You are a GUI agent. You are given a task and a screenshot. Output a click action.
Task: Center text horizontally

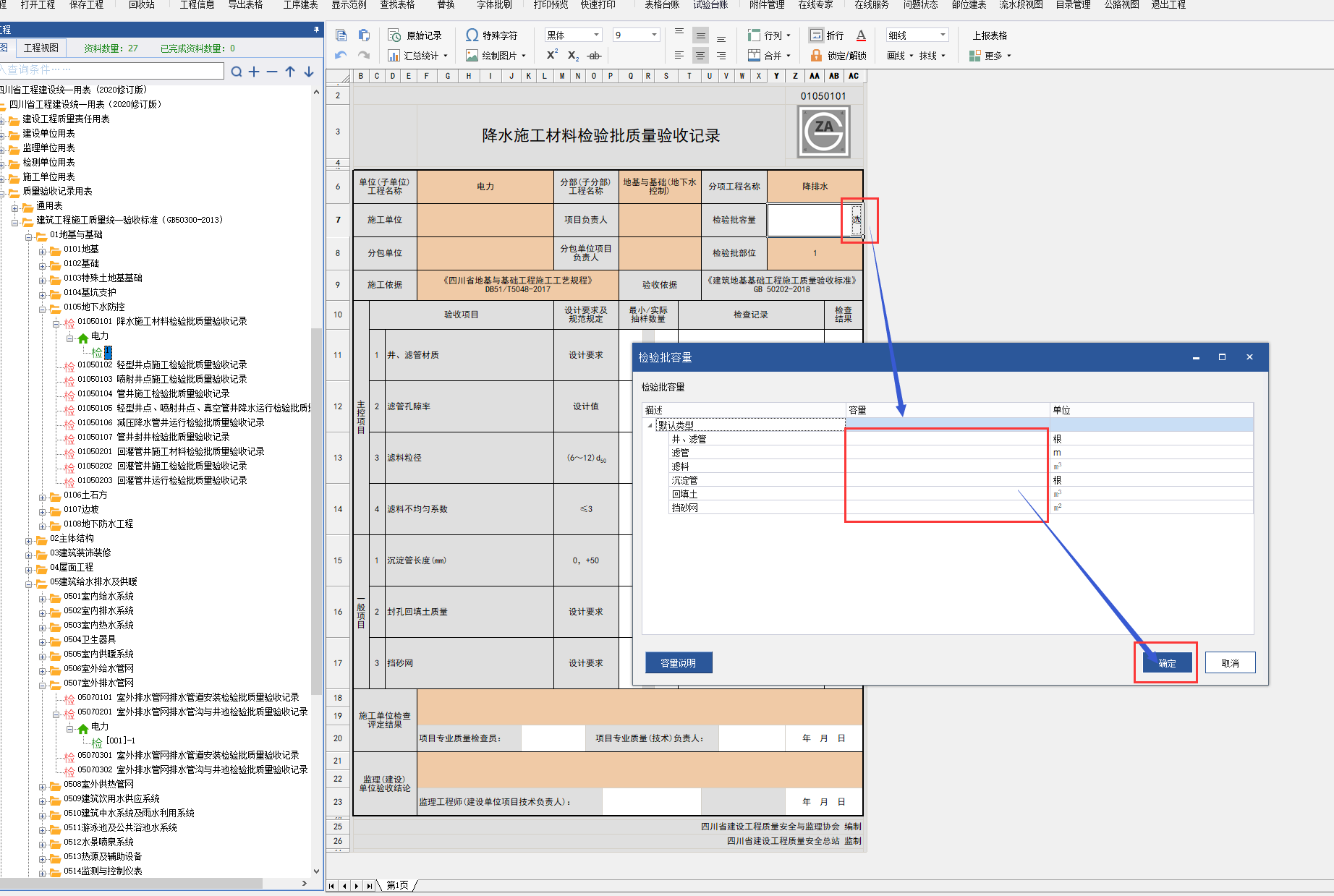[700, 55]
